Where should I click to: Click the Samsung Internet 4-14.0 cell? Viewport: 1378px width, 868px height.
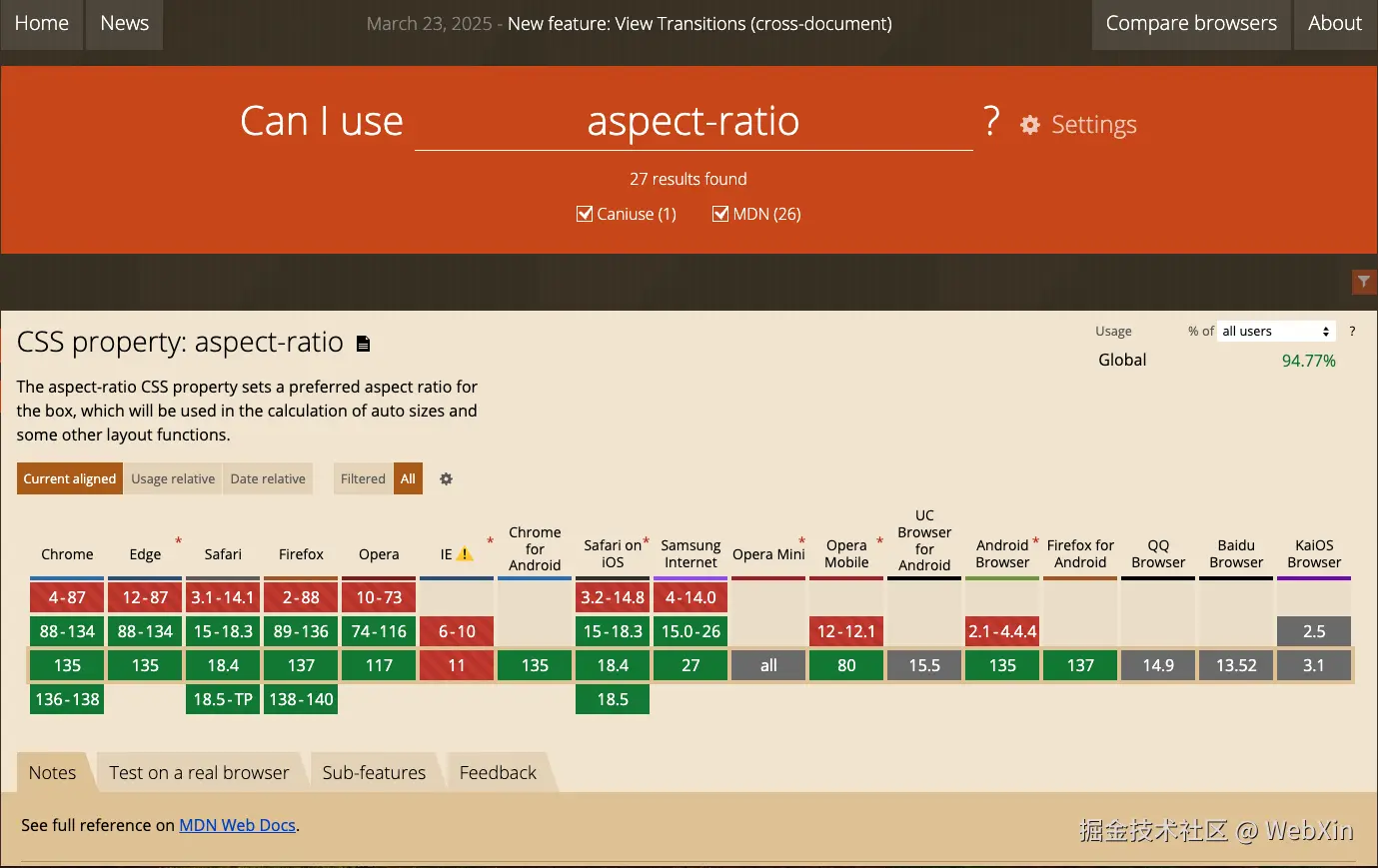[690, 597]
